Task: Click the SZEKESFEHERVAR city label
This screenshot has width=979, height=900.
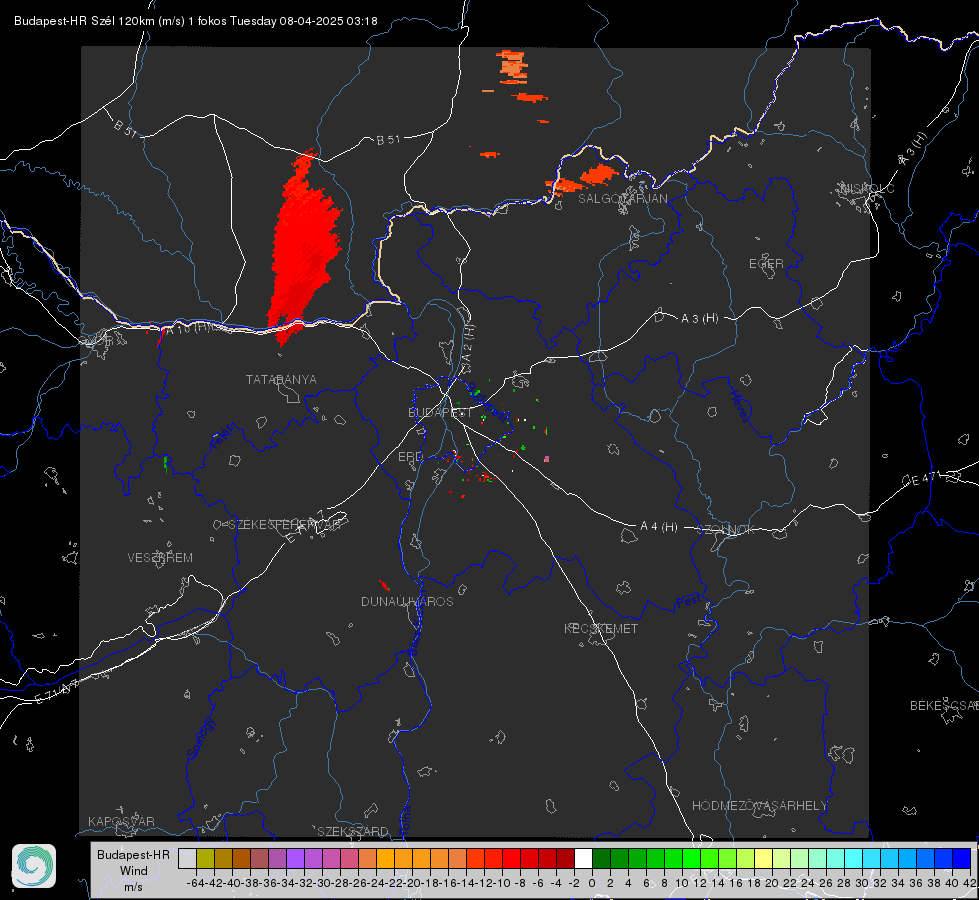Action: pyautogui.click(x=285, y=525)
